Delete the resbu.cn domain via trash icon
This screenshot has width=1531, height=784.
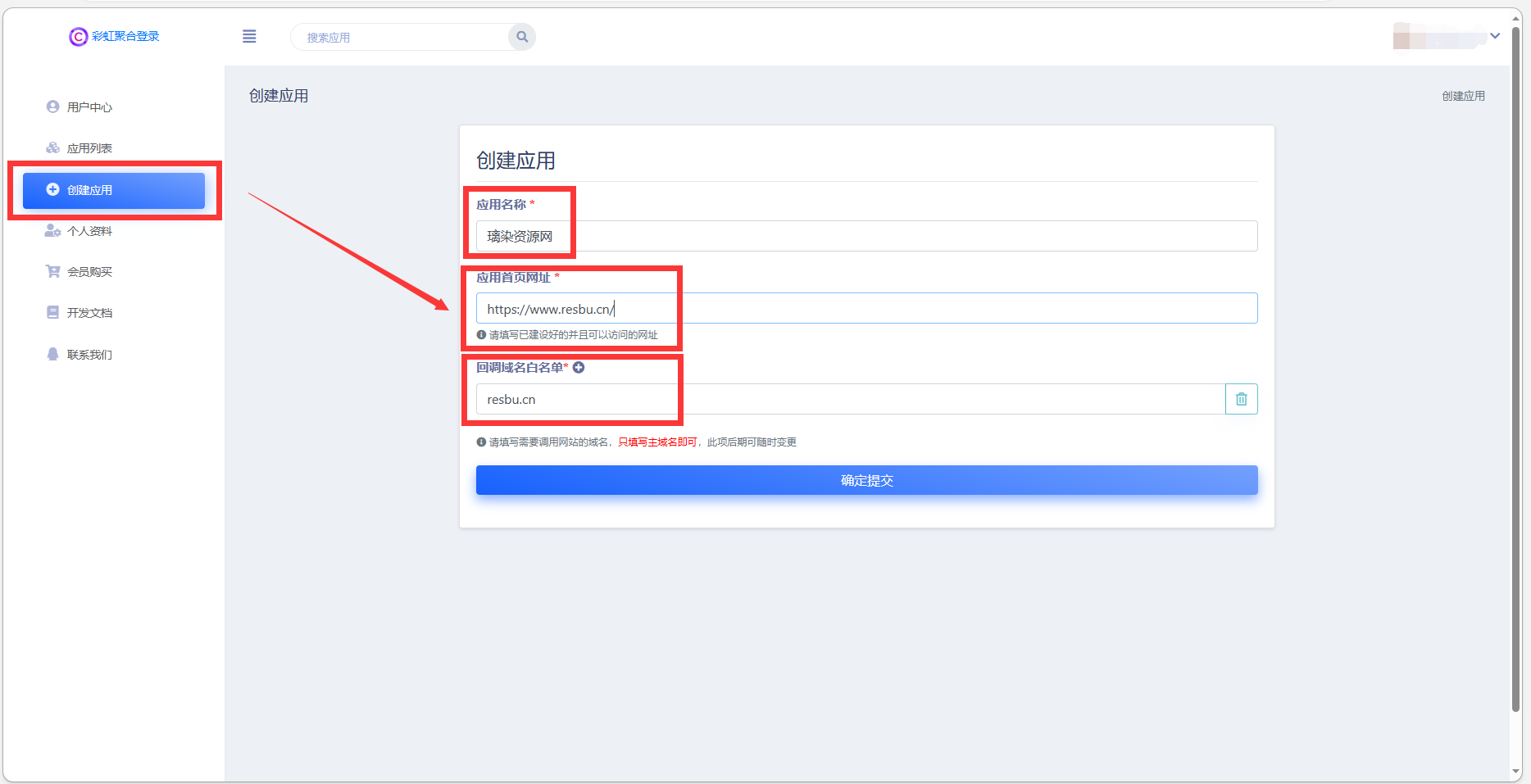pyautogui.click(x=1242, y=399)
